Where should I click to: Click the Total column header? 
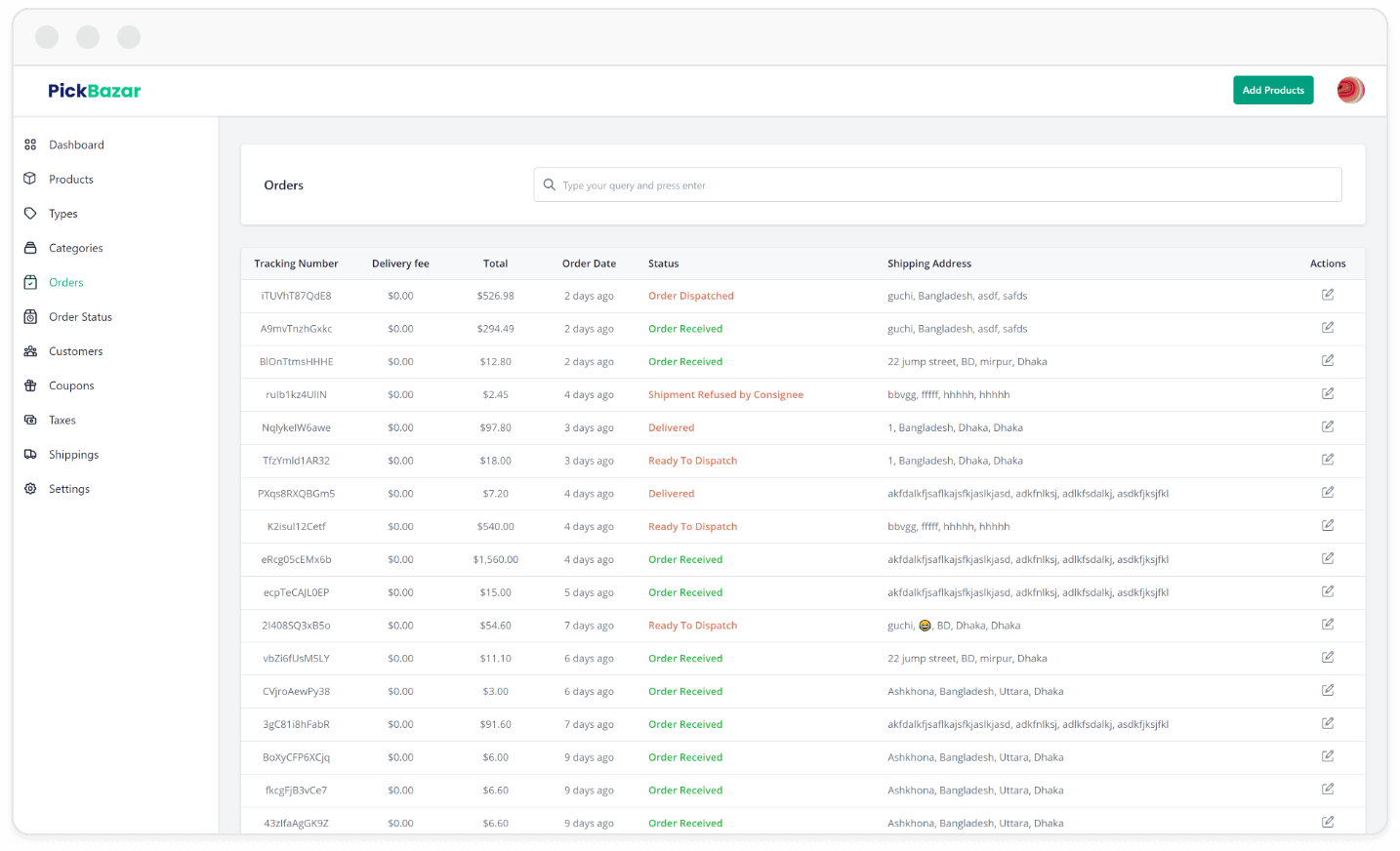tap(495, 263)
